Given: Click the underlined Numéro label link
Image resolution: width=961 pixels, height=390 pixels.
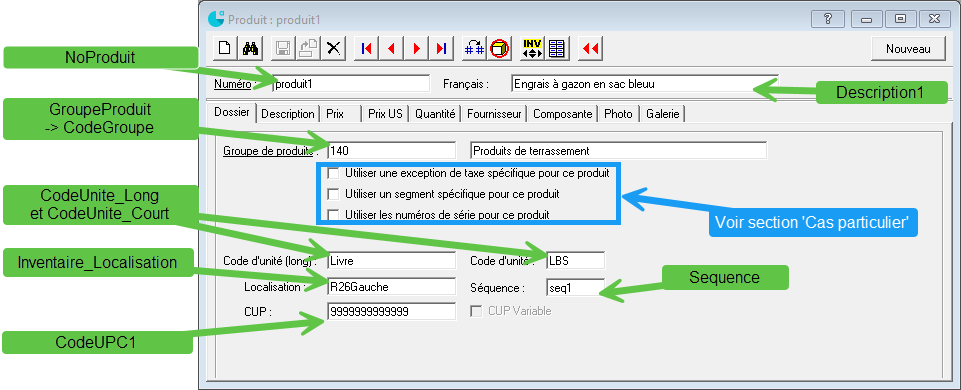Looking at the screenshot, I should [x=232, y=84].
